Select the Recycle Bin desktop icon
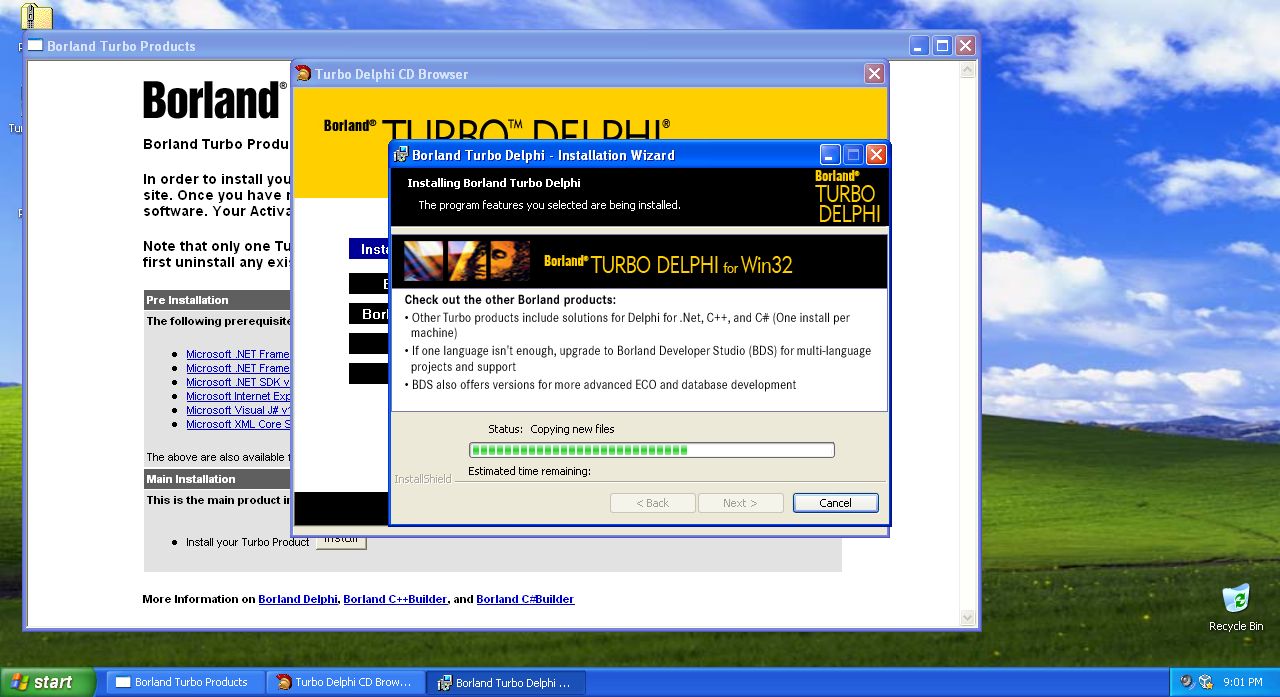1280x697 pixels. (x=1236, y=607)
